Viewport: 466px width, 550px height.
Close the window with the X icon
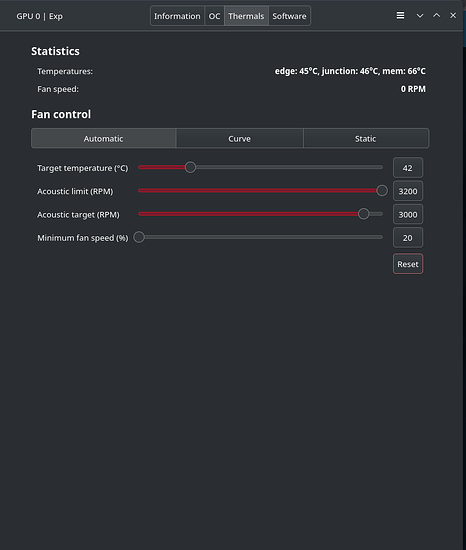coord(453,15)
